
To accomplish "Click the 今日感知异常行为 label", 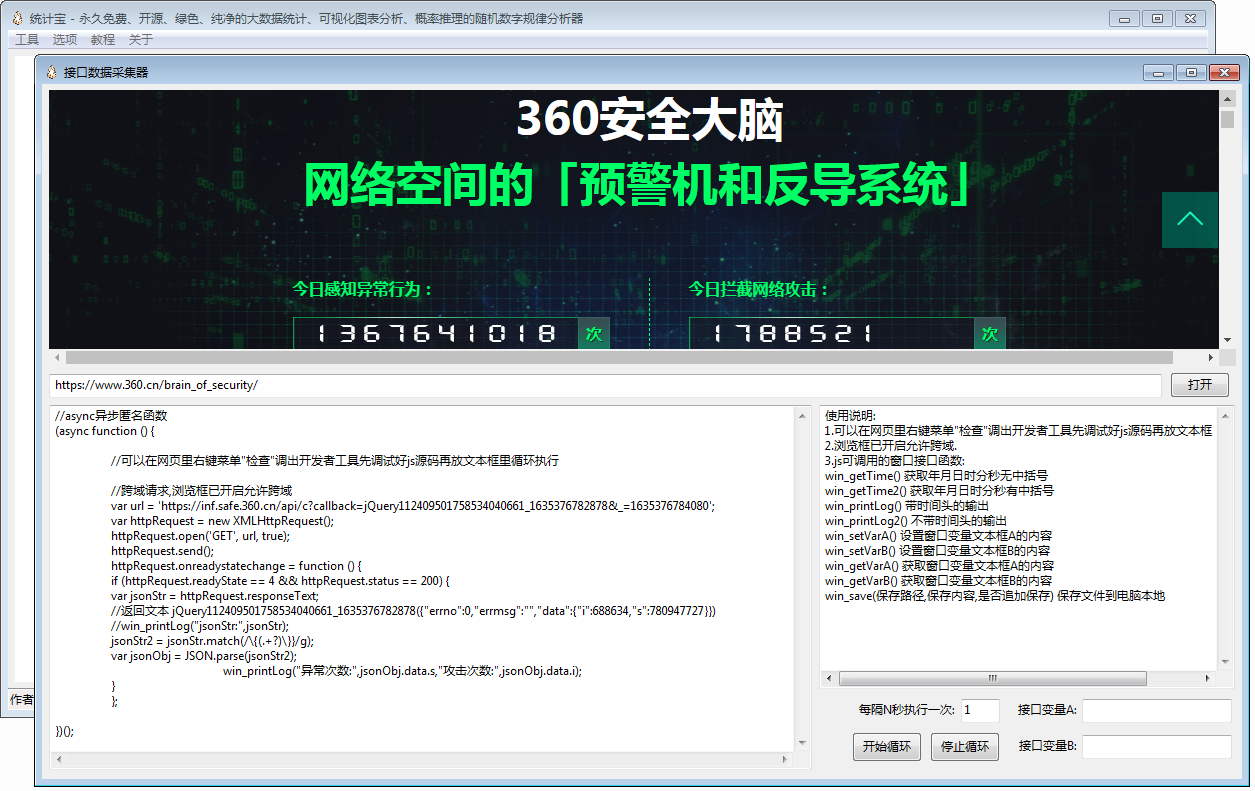I will [x=362, y=290].
